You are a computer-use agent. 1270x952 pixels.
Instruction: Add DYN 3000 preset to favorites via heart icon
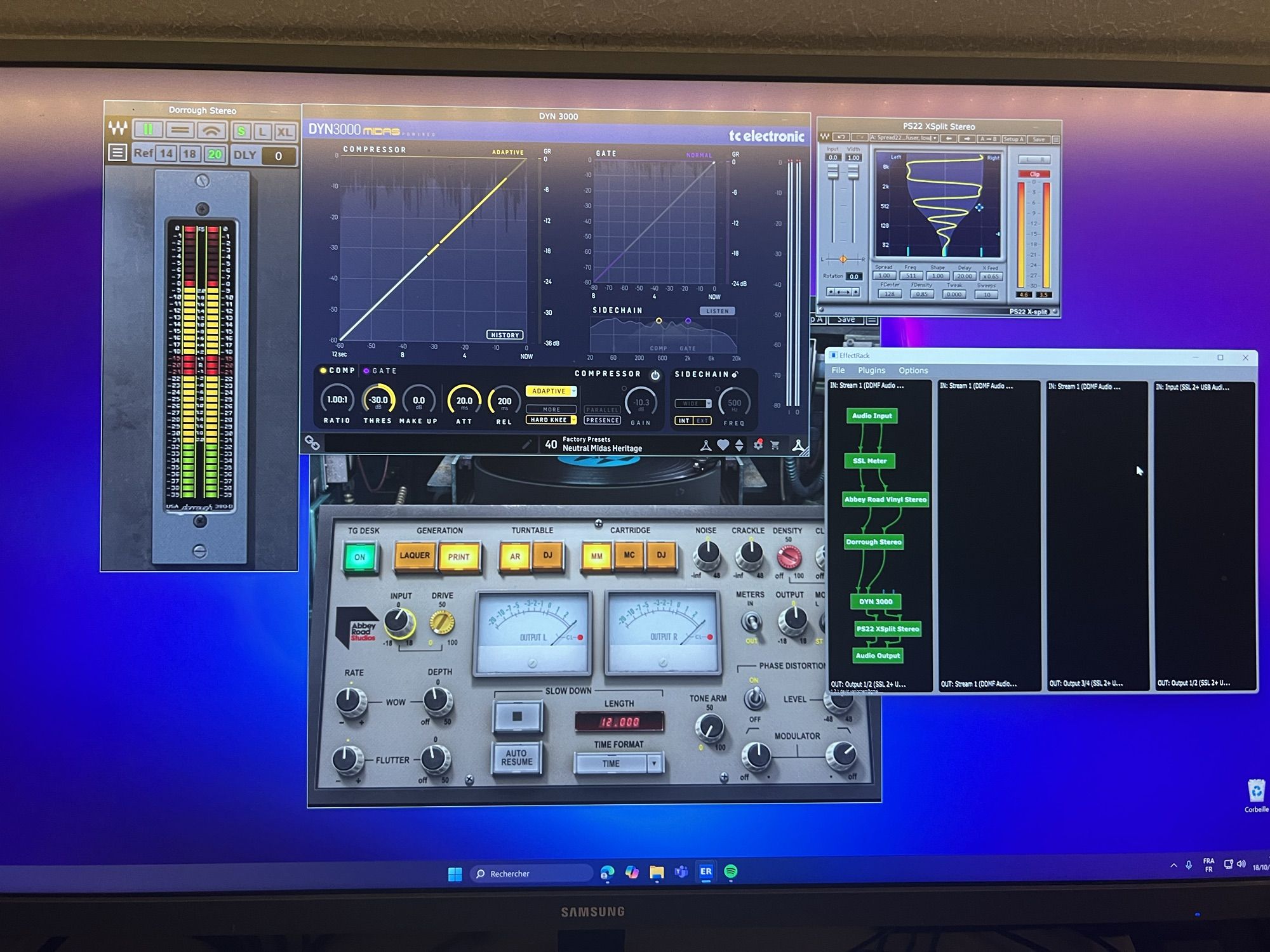point(723,446)
